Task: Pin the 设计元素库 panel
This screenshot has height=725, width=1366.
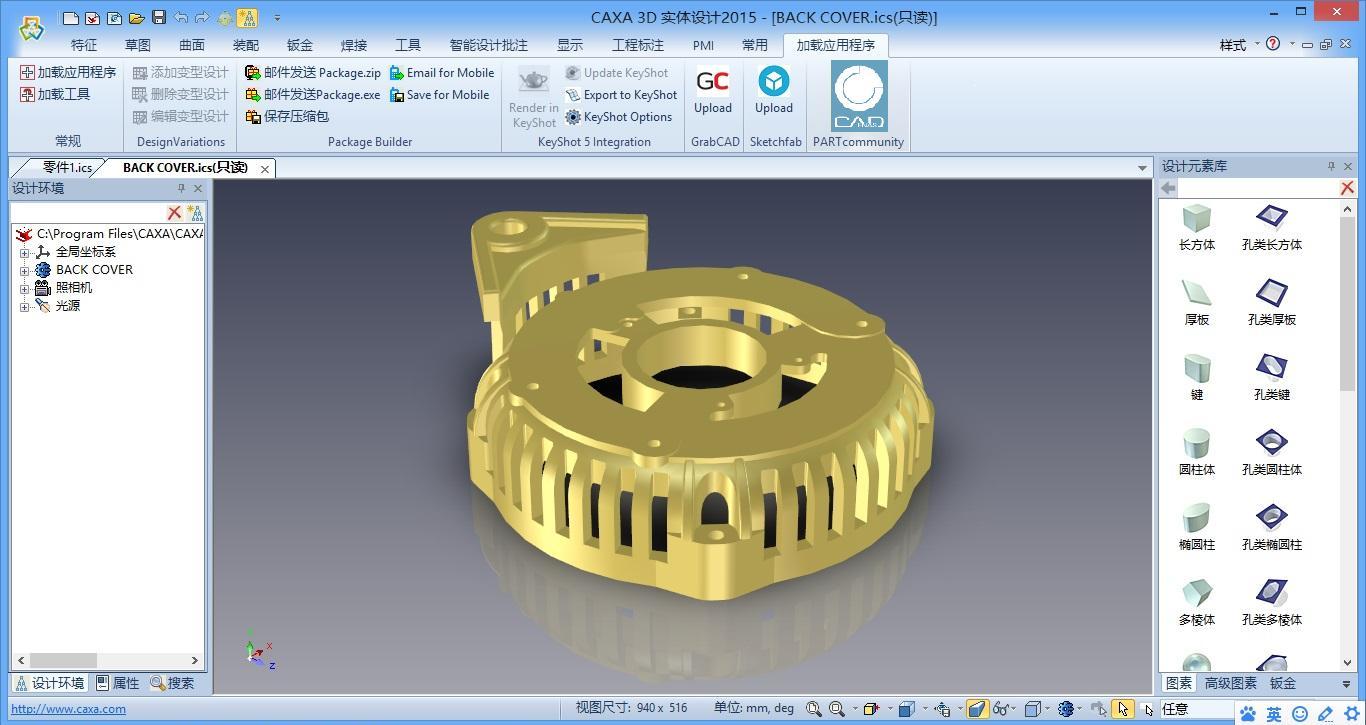Action: 1331,166
